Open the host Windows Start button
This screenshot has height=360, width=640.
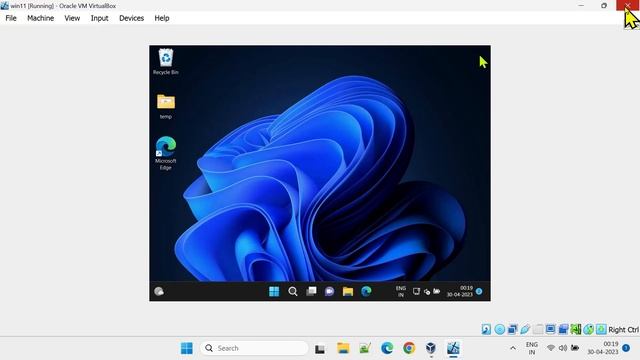click(187, 348)
